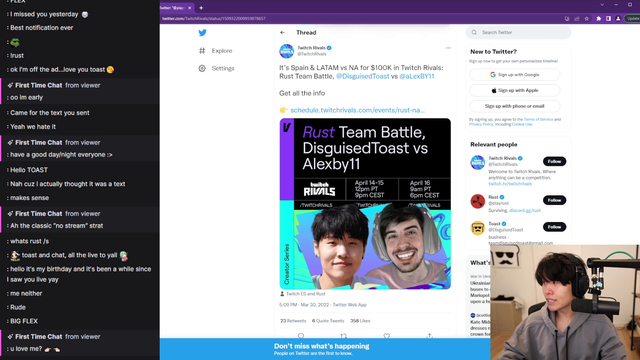Open the browser profile icon
The height and width of the screenshot is (360, 640).
click(x=618, y=18)
